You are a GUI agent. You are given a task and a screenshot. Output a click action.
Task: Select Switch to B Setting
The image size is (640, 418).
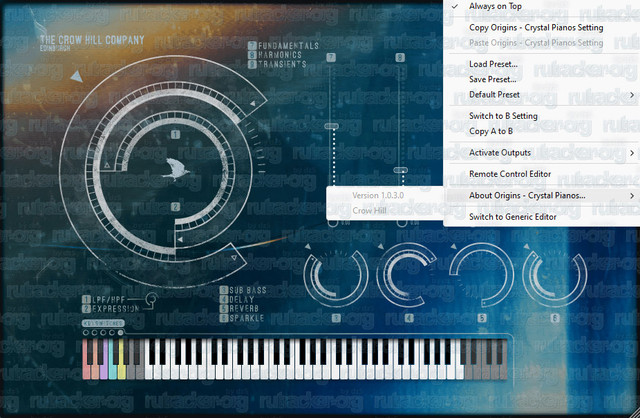(503, 116)
